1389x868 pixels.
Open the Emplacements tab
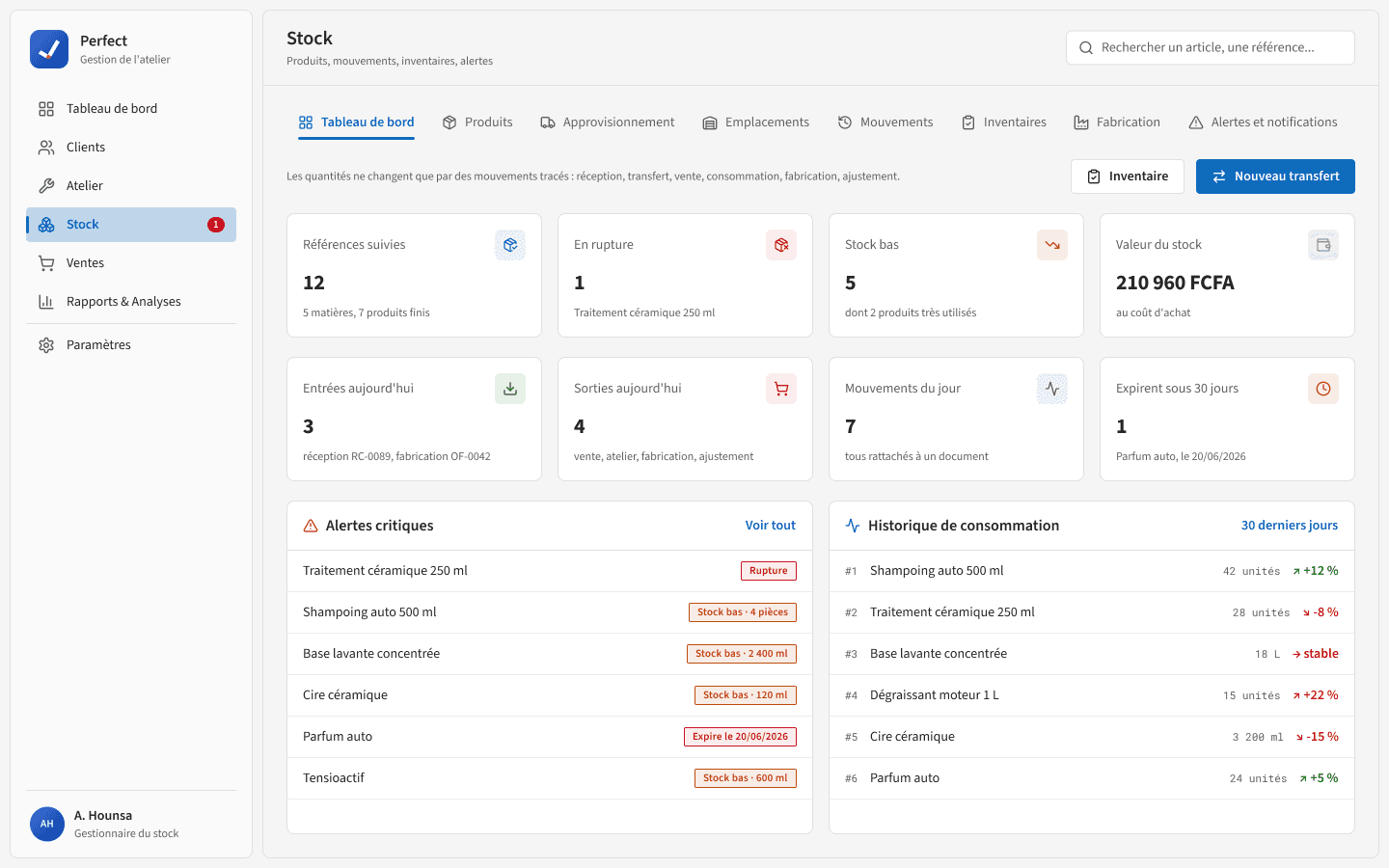click(756, 122)
